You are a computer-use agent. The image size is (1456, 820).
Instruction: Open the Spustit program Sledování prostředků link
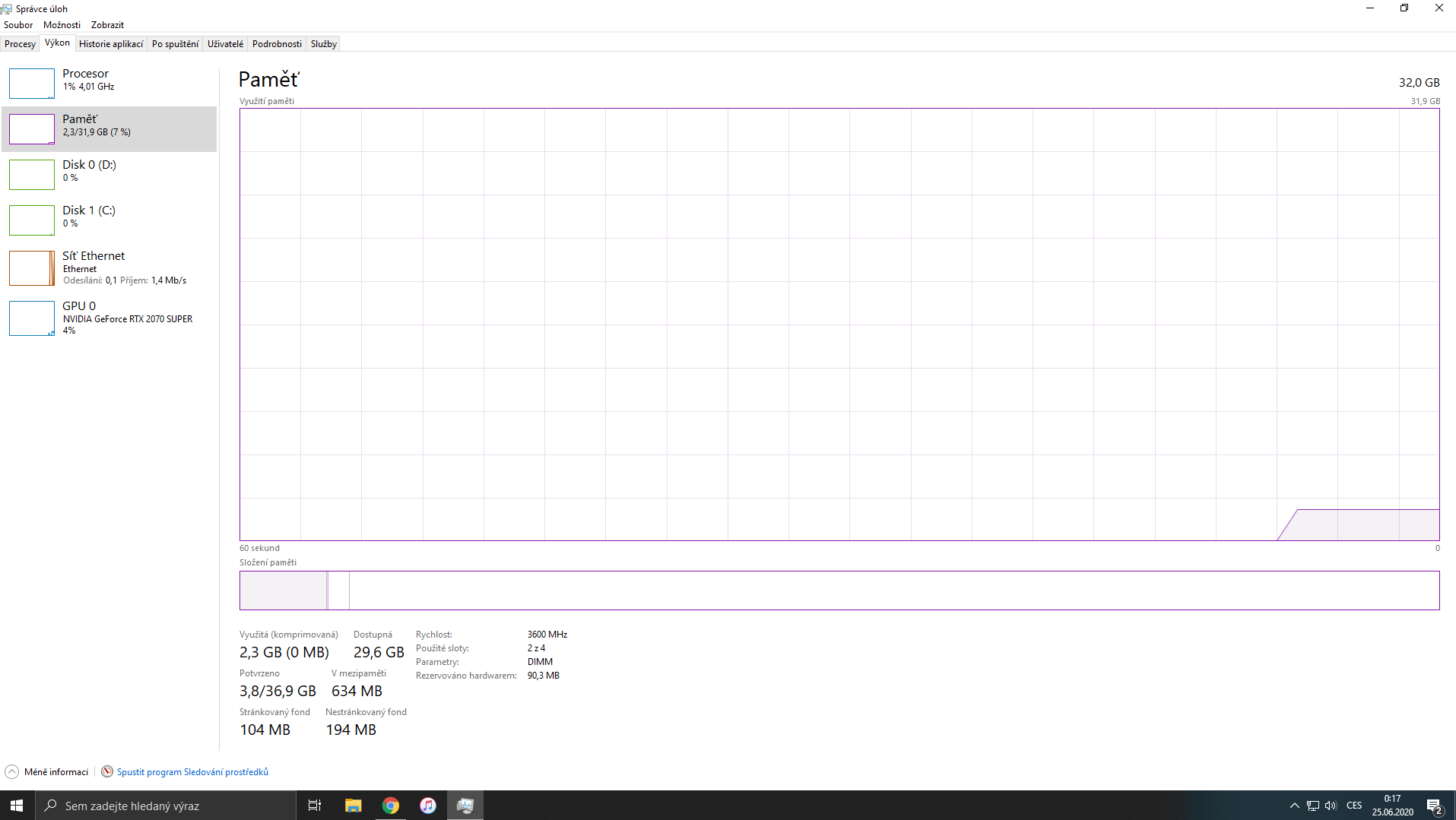[x=192, y=772]
